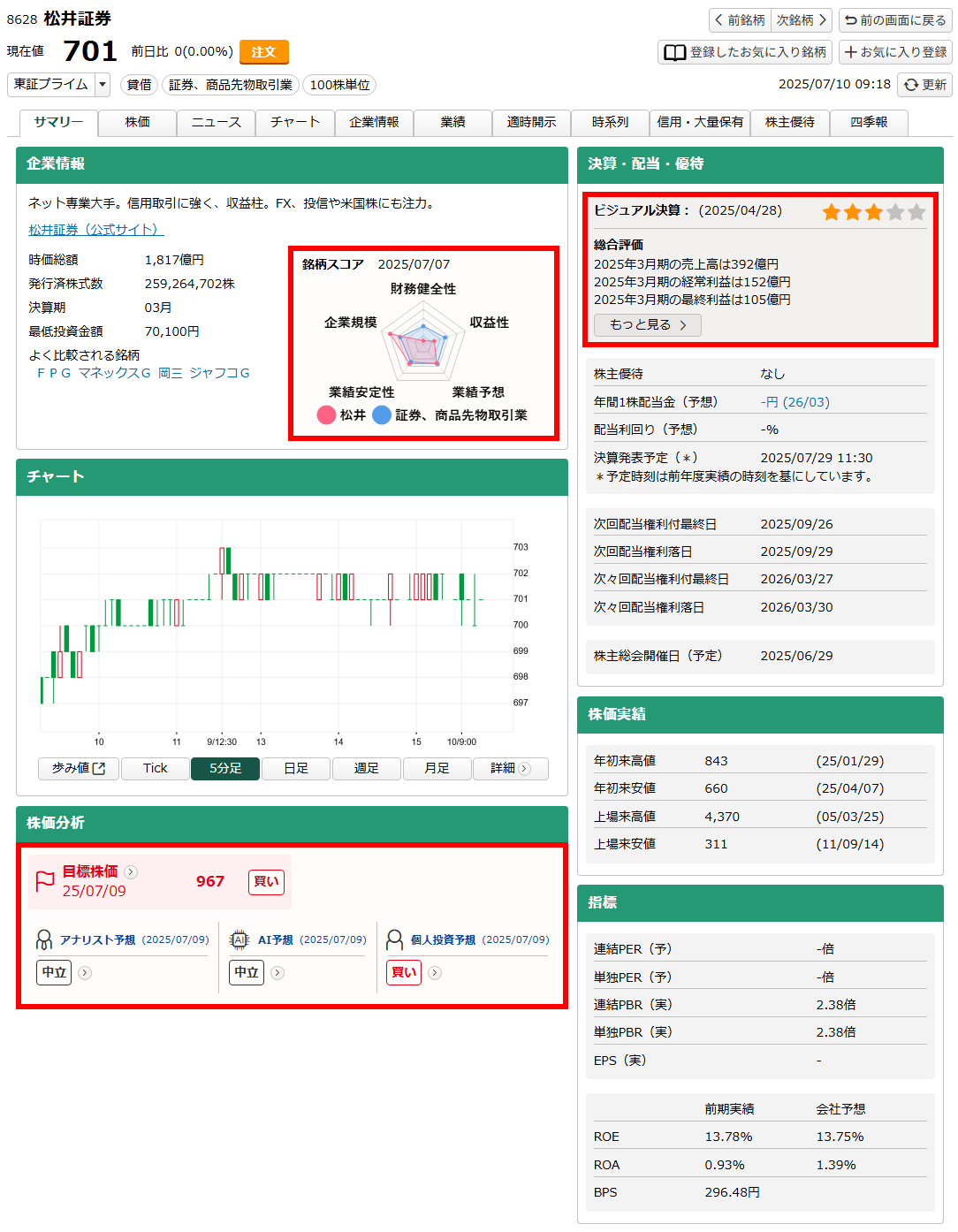958x1232 pixels.
Task: Open the サマリー tab
Action: point(58,123)
